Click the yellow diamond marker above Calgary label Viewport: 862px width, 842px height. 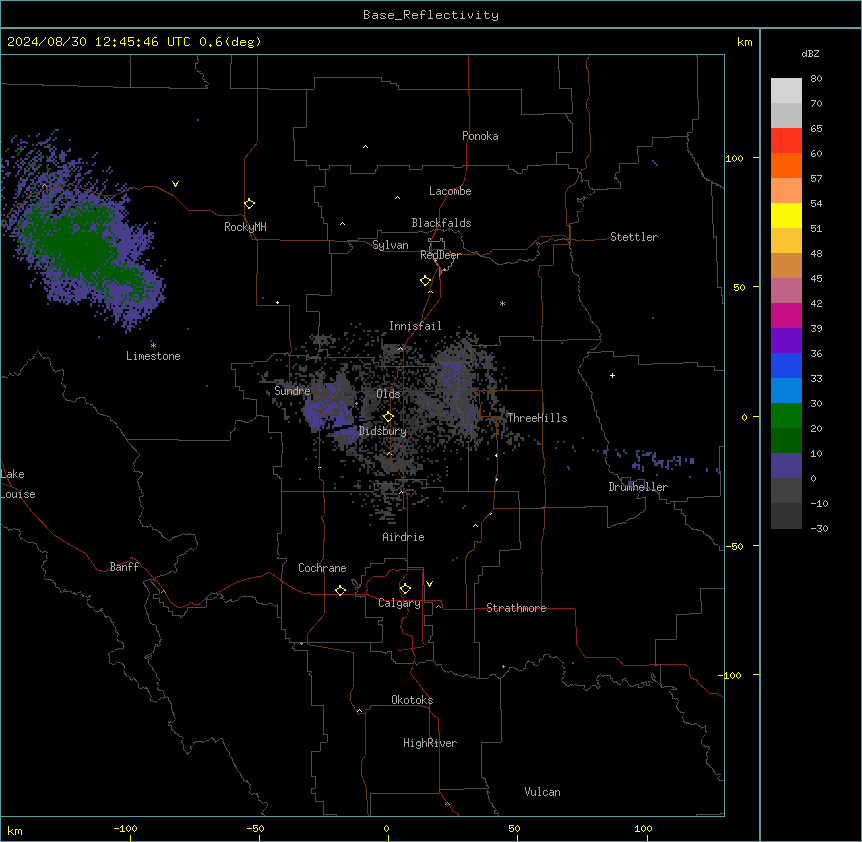405,589
